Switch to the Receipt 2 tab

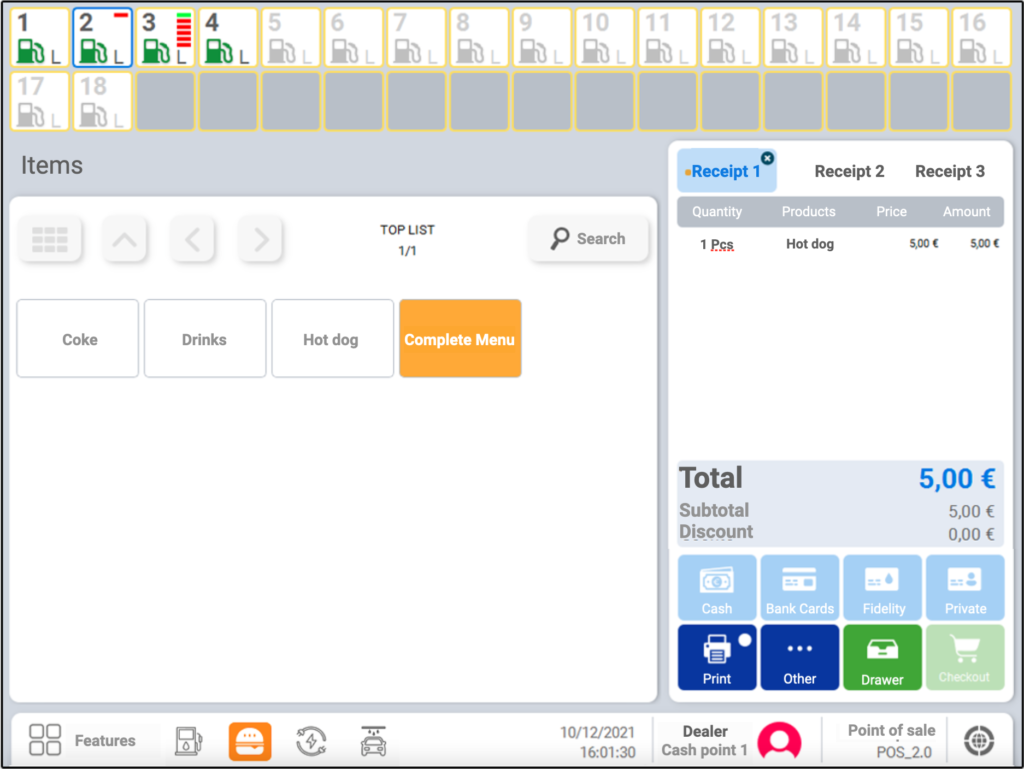pyautogui.click(x=849, y=171)
